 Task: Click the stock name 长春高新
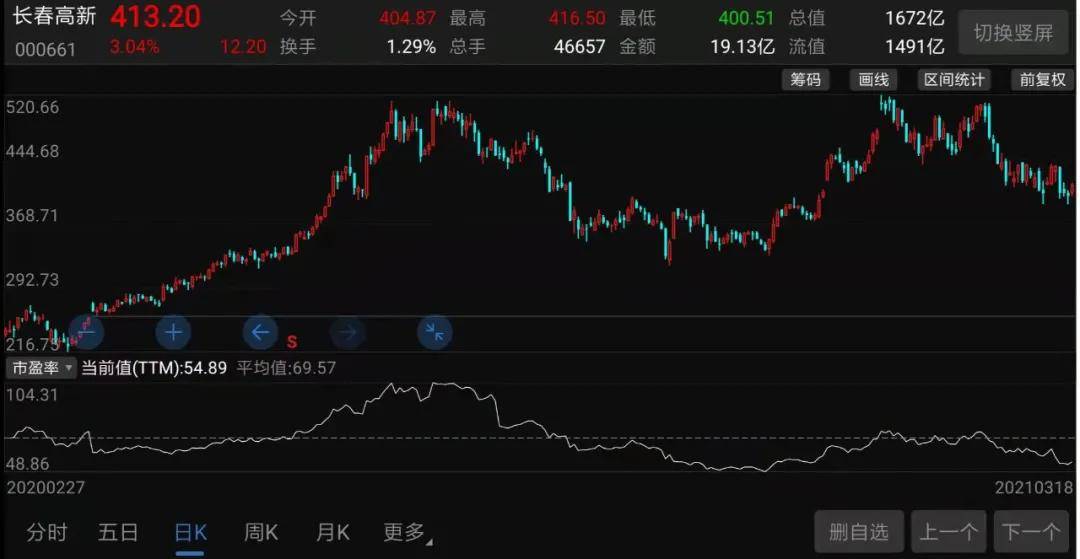tap(54, 16)
